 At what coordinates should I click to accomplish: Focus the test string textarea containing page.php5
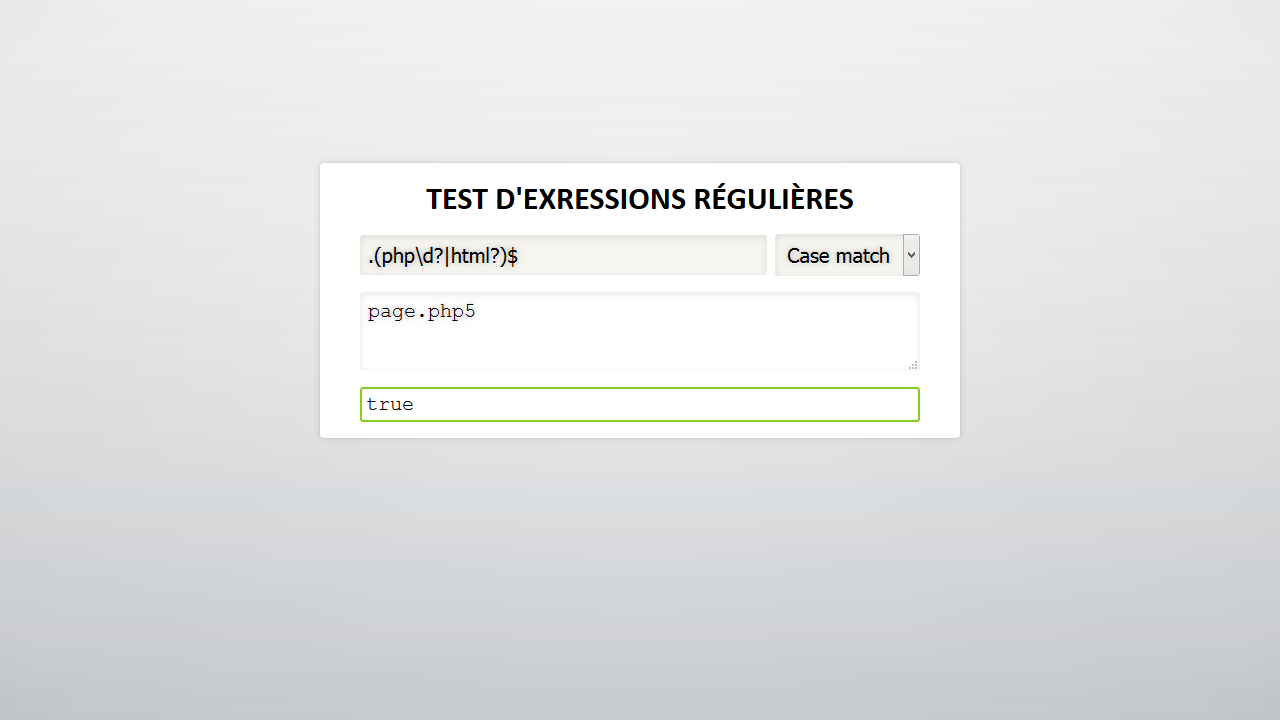639,330
